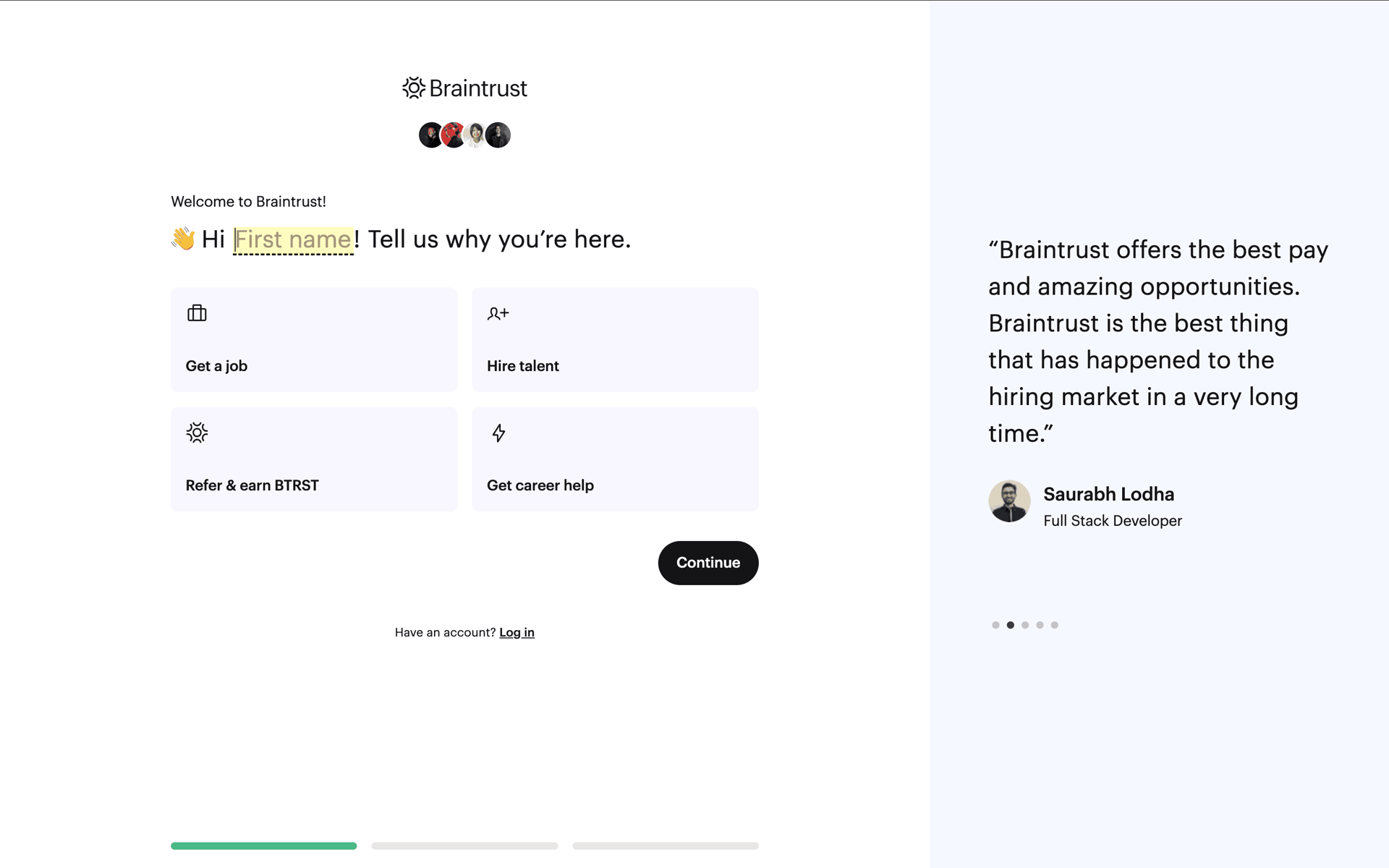
Task: Click the name 'Saurabh Lodha'
Action: [x=1108, y=494]
